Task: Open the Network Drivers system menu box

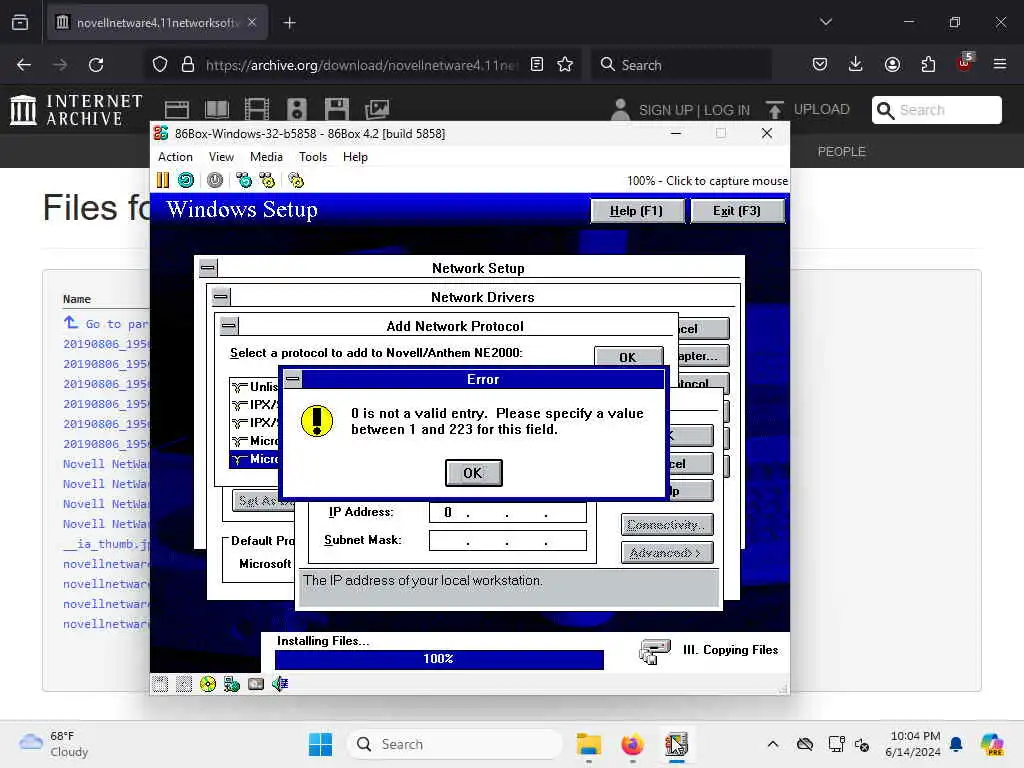Action: [x=221, y=297]
